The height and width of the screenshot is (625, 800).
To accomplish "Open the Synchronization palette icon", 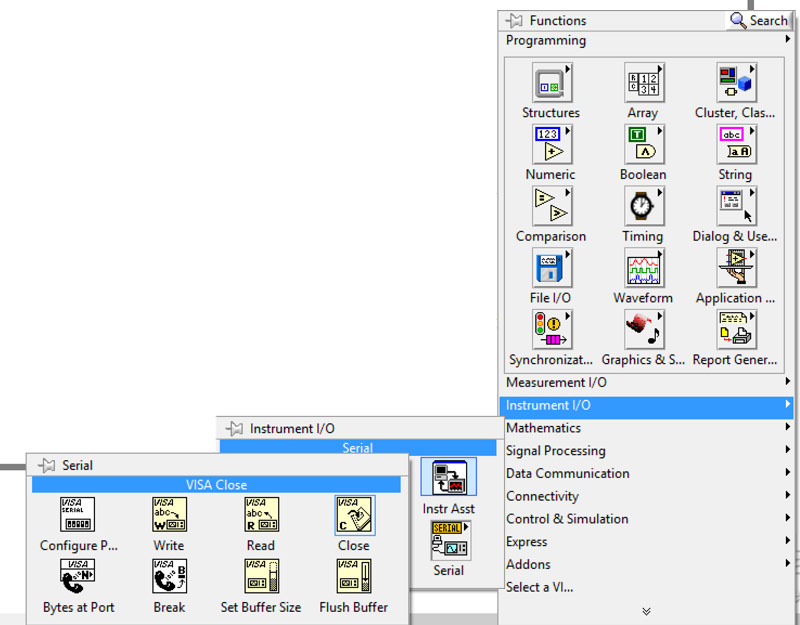I will [x=552, y=330].
